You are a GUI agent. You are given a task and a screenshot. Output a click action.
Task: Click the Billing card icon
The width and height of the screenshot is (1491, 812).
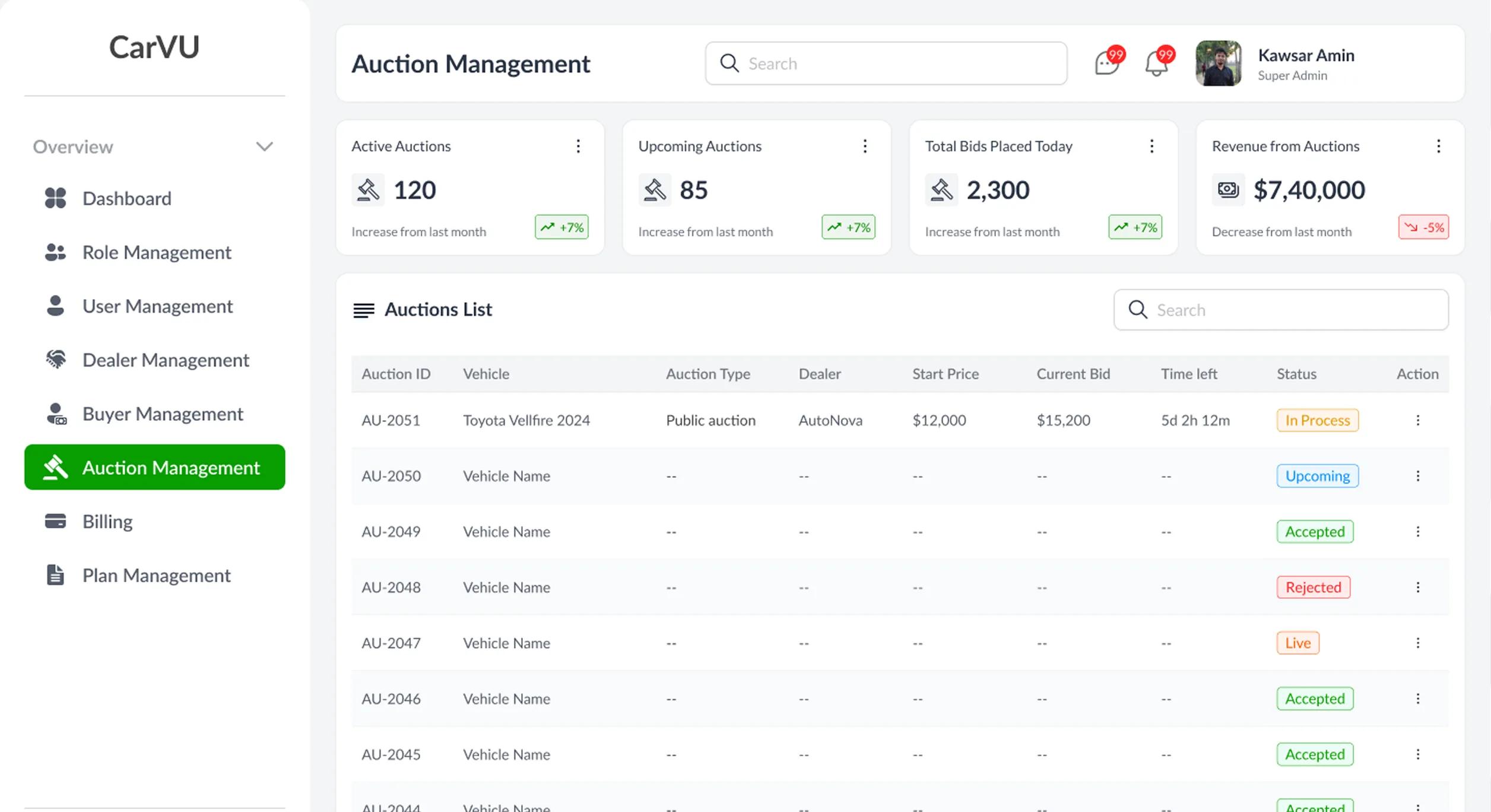click(55, 521)
